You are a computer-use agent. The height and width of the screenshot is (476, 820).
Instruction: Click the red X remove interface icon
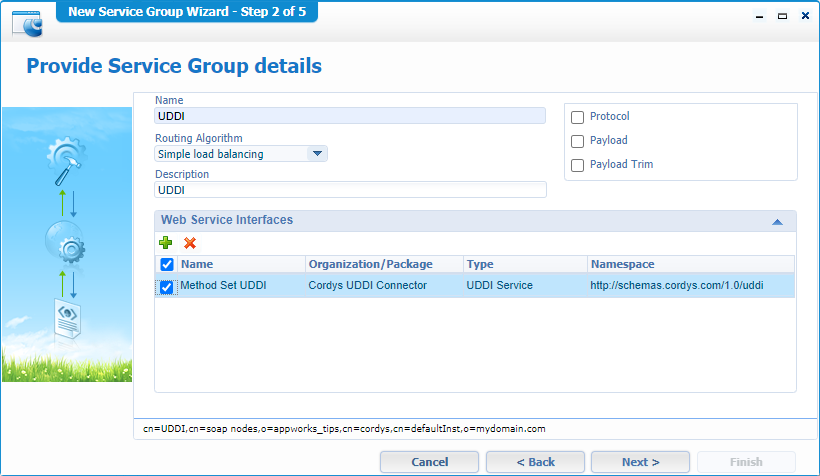[x=190, y=243]
